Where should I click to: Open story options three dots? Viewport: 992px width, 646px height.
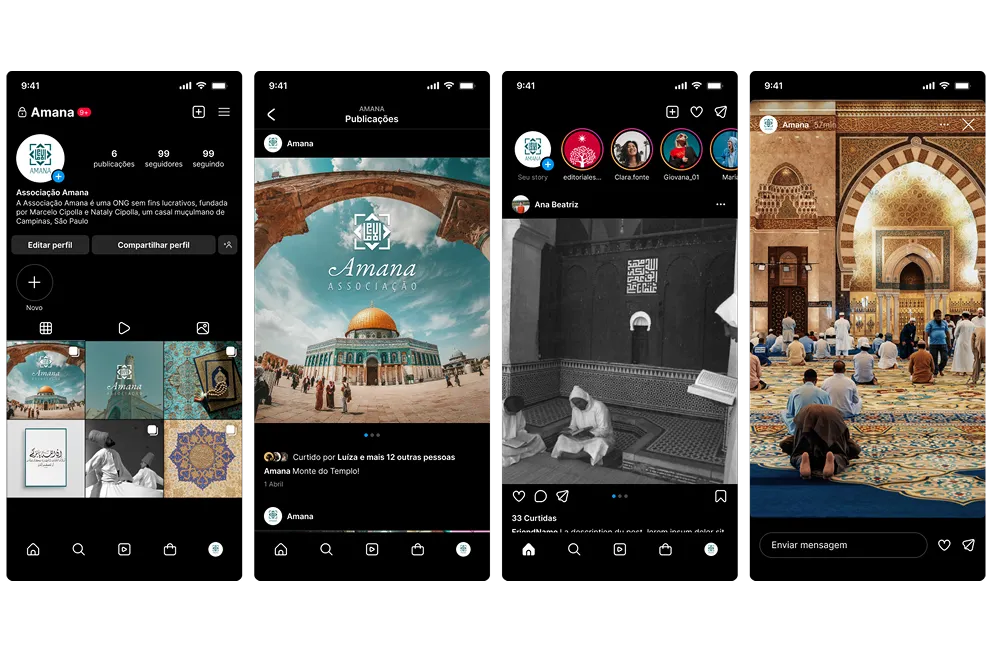[944, 125]
